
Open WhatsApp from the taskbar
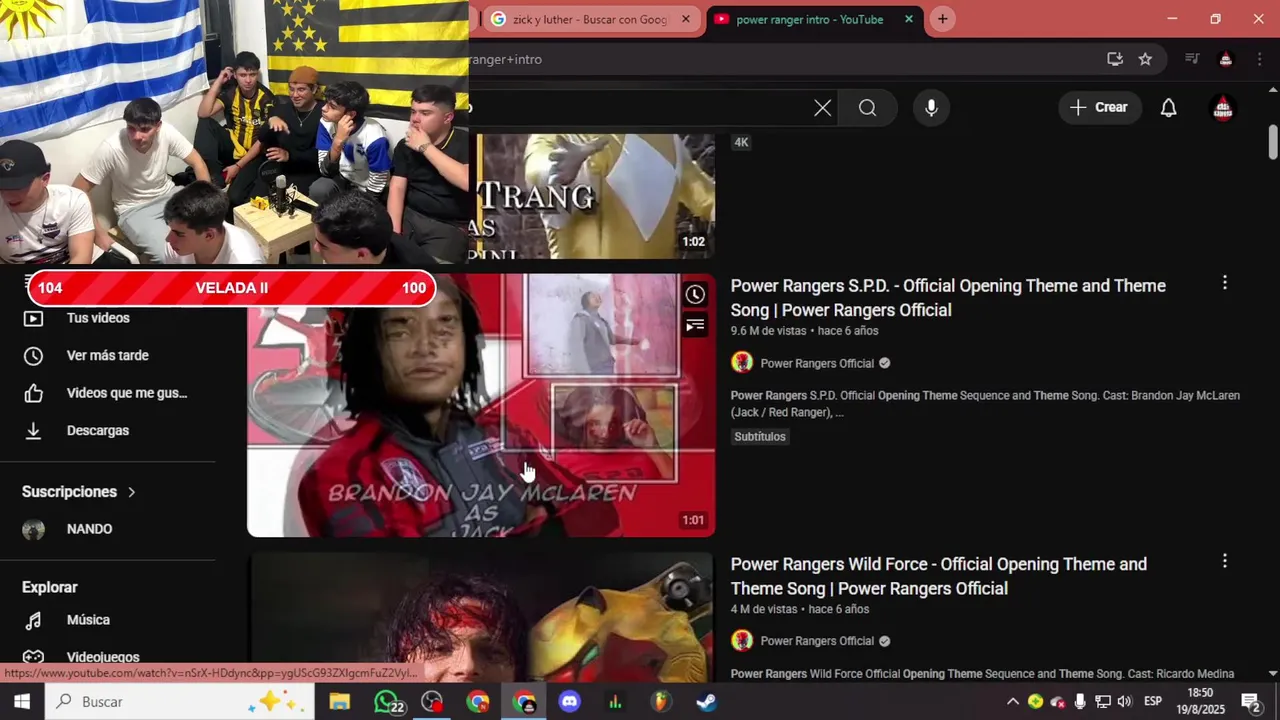(x=388, y=702)
